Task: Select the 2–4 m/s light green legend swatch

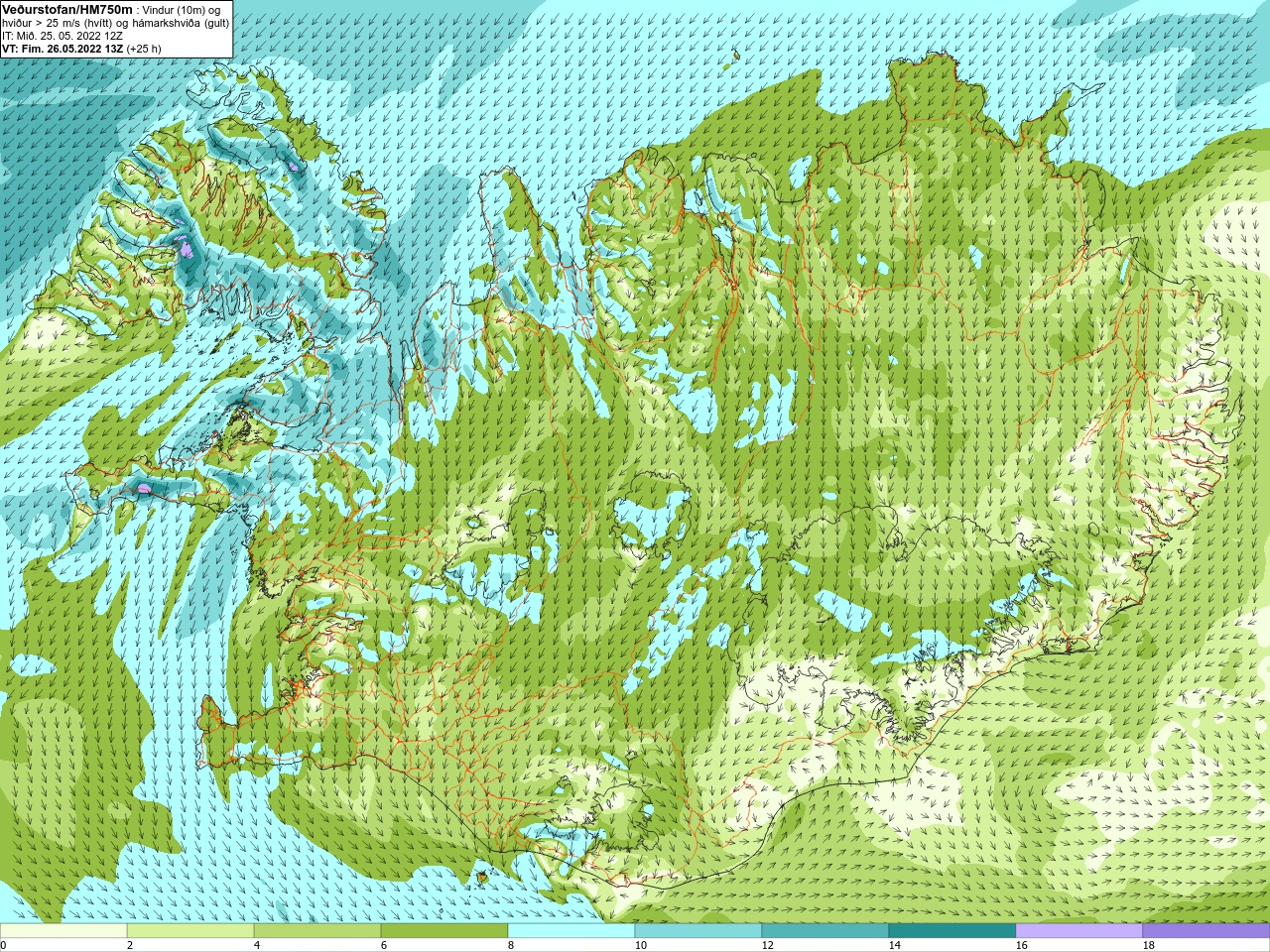Action: point(190,931)
